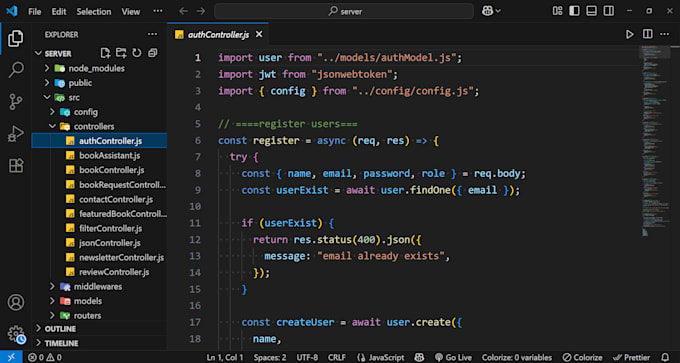Click Go Live in status bar

(x=453, y=357)
